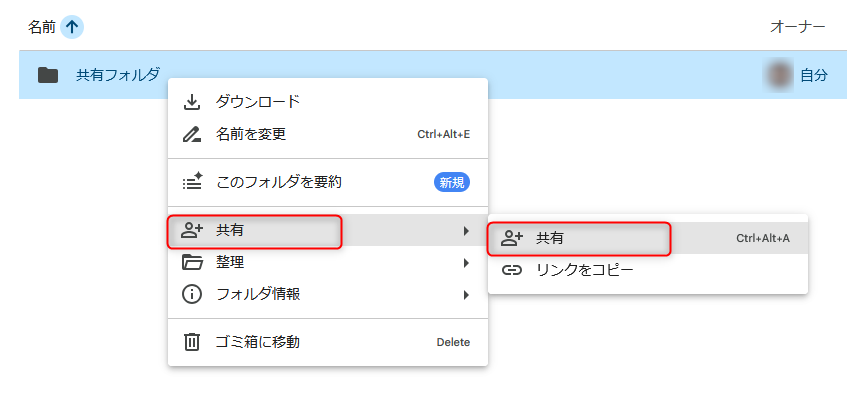This screenshot has width=847, height=414.
Task: Expand the 共有 submenu arrow
Action: pos(465,231)
